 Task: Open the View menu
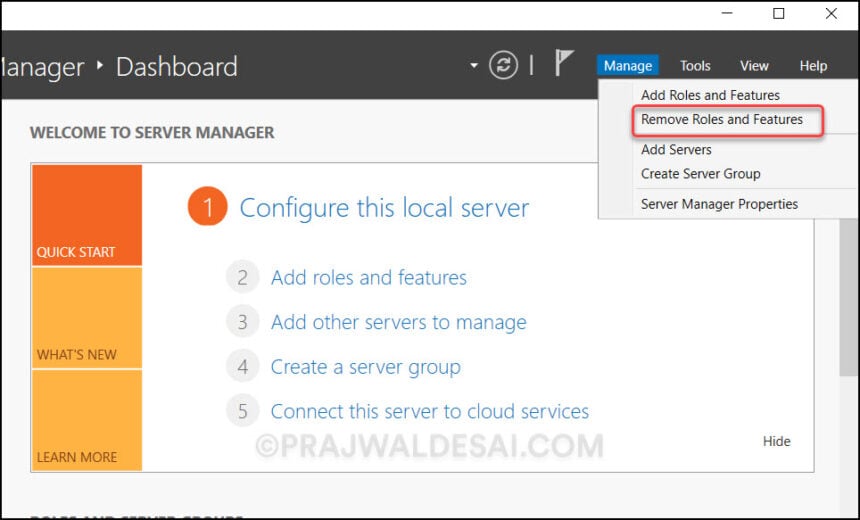(x=754, y=66)
